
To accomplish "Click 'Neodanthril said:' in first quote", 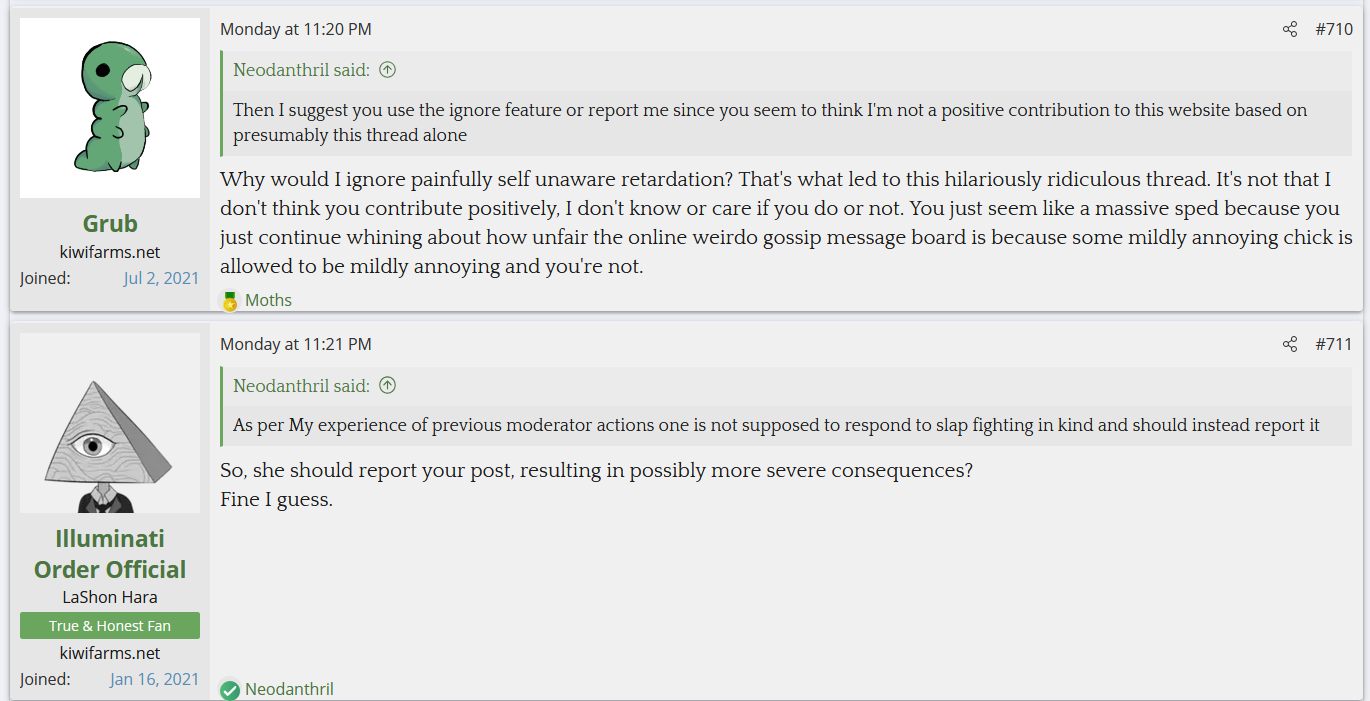I will 301,70.
